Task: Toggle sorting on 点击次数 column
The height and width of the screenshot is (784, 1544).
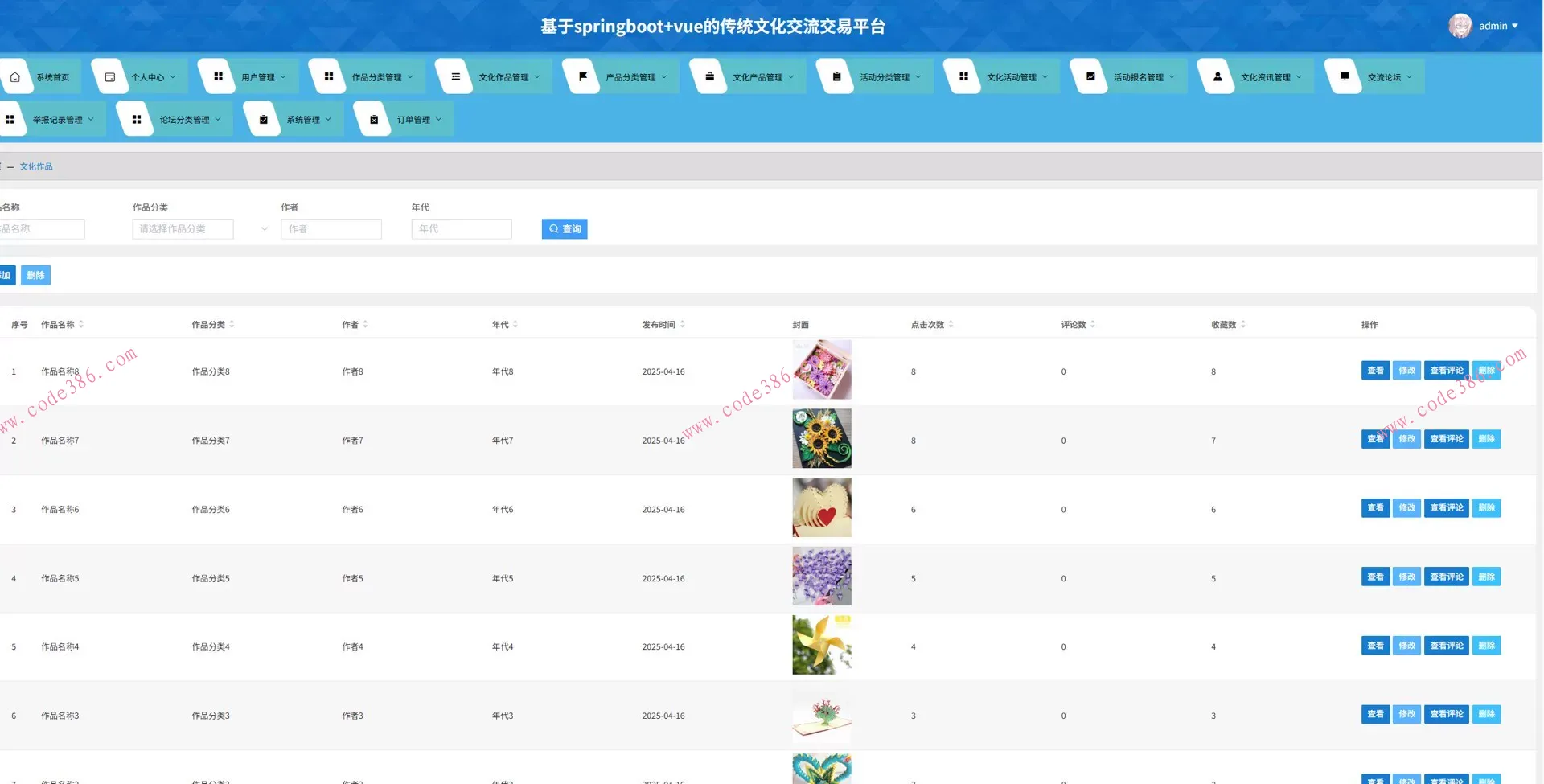Action: click(950, 324)
